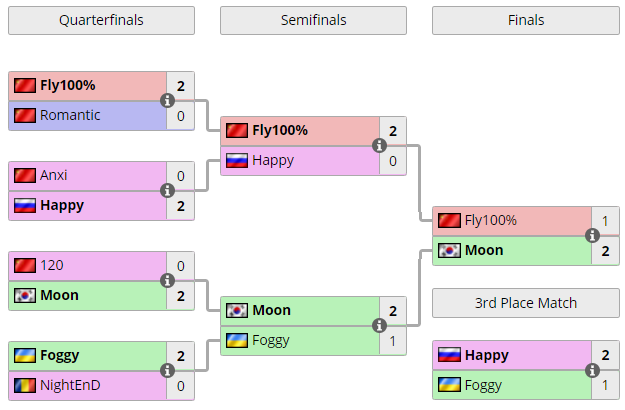
Task: Click South Korea flag beside Moon in finals
Action: [x=449, y=251]
